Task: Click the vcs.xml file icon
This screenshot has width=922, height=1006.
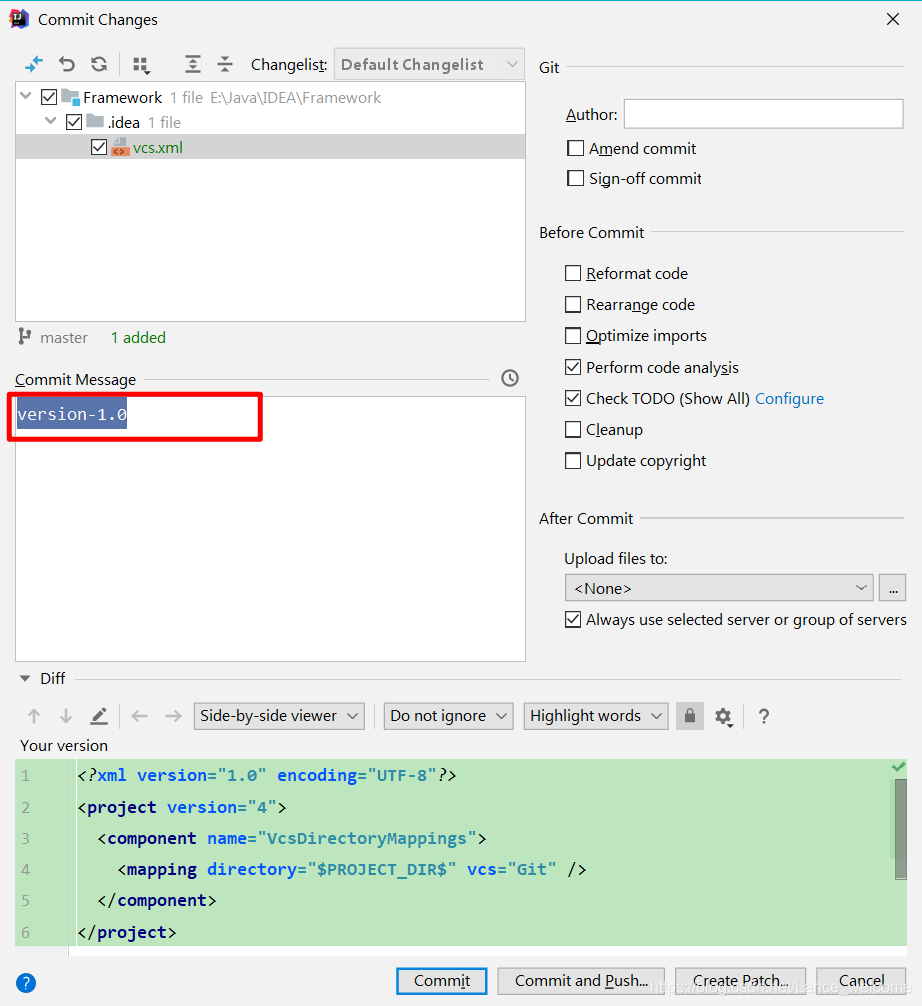Action: pyautogui.click(x=120, y=148)
